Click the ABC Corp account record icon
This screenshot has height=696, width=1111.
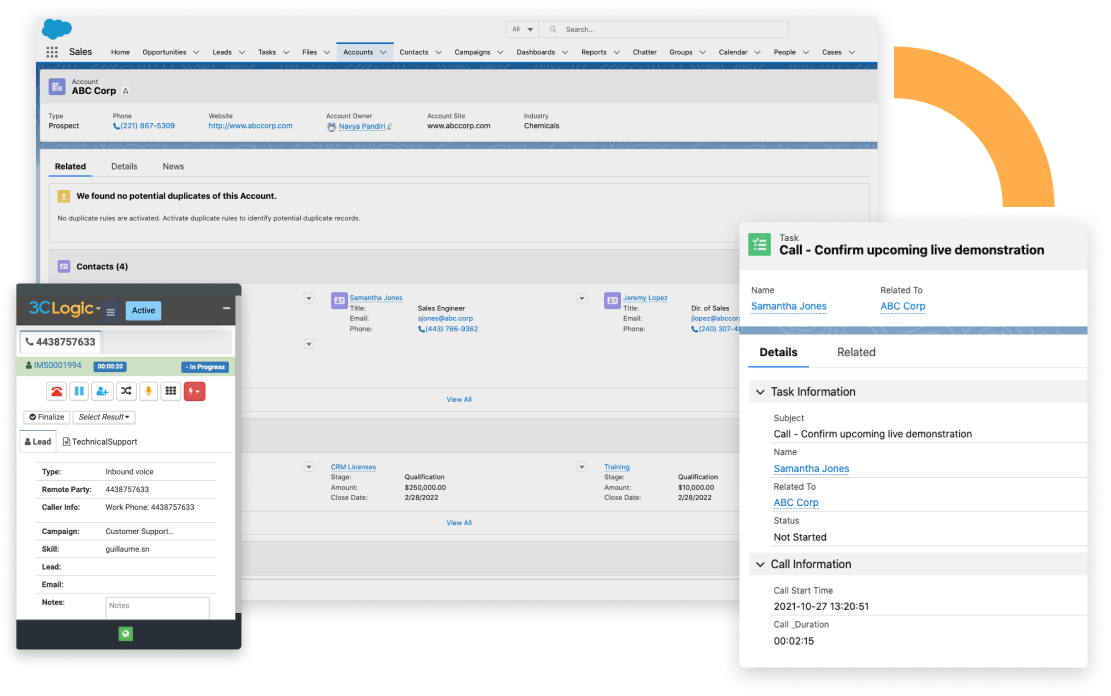(x=57, y=86)
